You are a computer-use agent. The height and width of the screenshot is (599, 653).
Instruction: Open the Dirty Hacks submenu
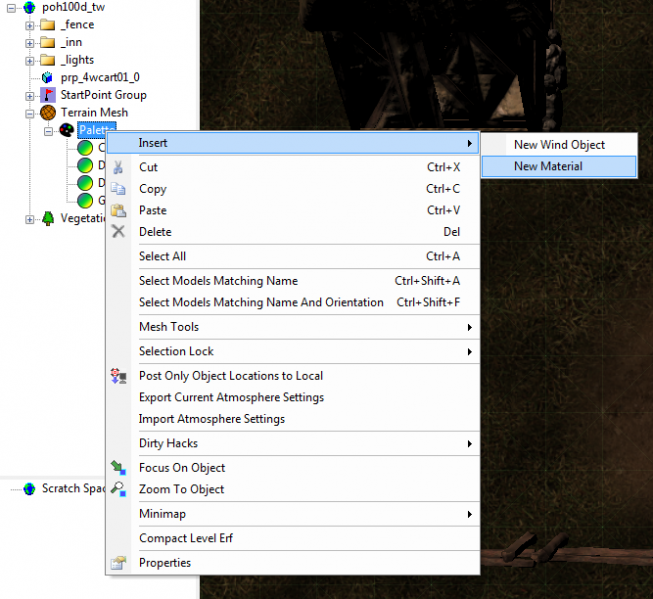pyautogui.click(x=168, y=443)
